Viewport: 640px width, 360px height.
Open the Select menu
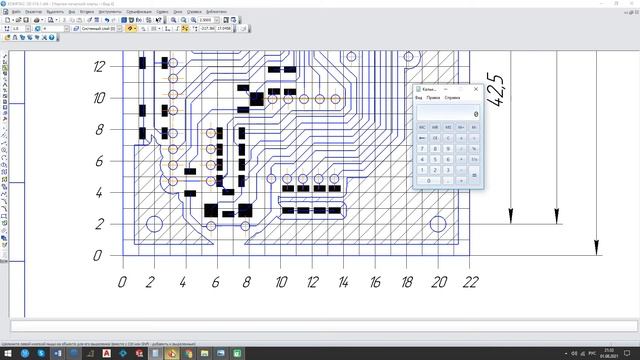click(x=55, y=11)
